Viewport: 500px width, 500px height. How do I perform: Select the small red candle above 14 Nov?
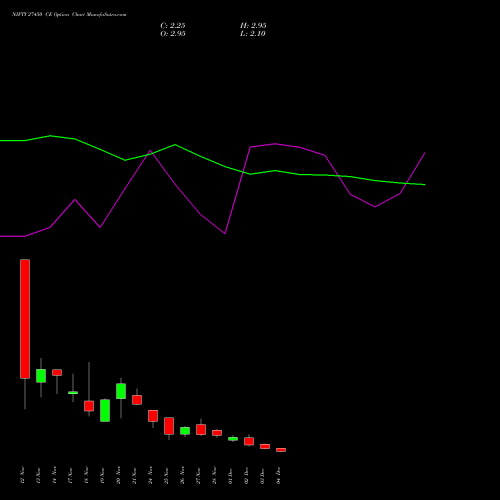pos(57,372)
